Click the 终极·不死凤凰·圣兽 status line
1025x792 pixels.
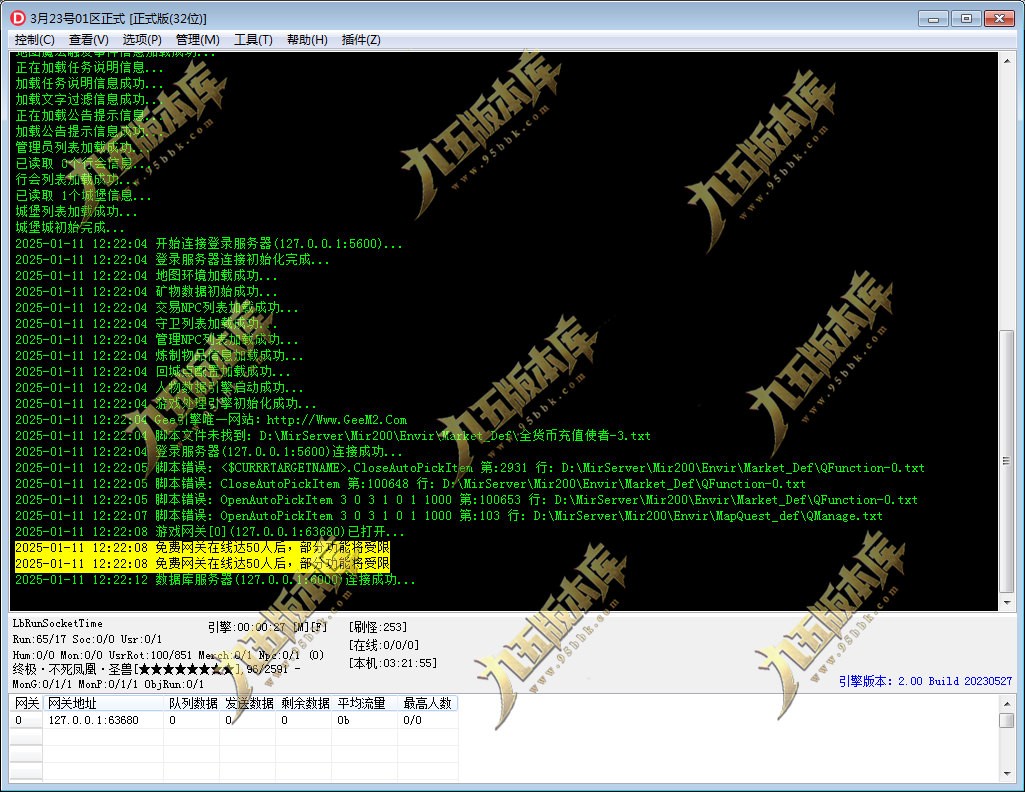click(157, 669)
